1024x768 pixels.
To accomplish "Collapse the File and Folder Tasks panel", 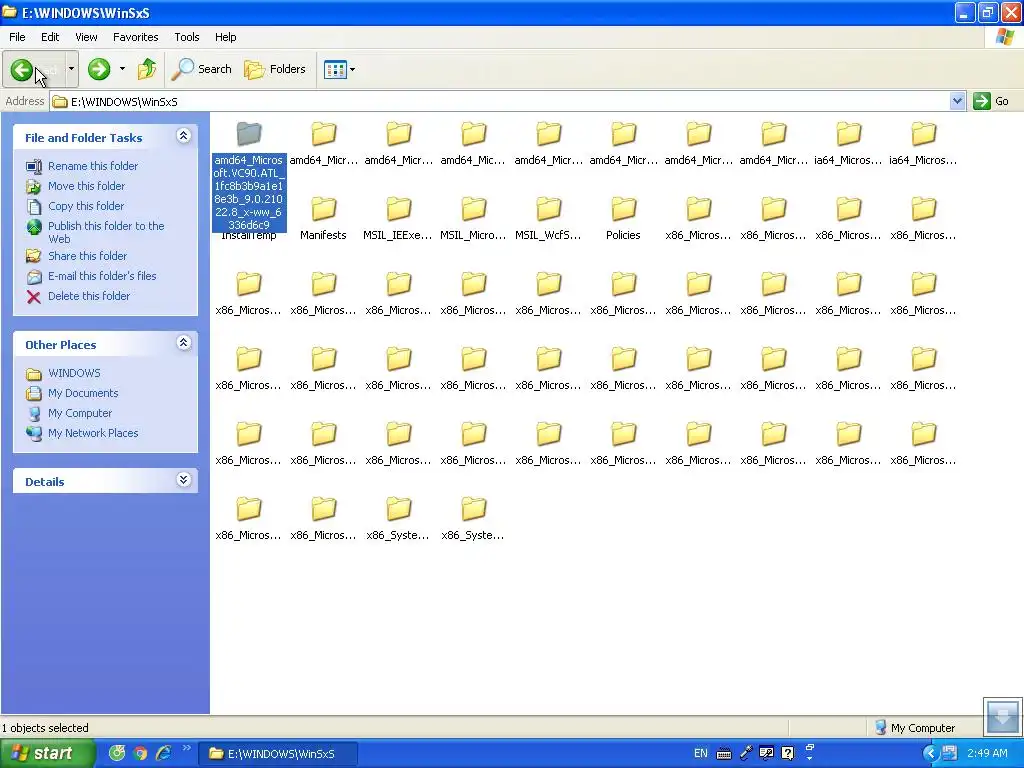I will (x=184, y=136).
